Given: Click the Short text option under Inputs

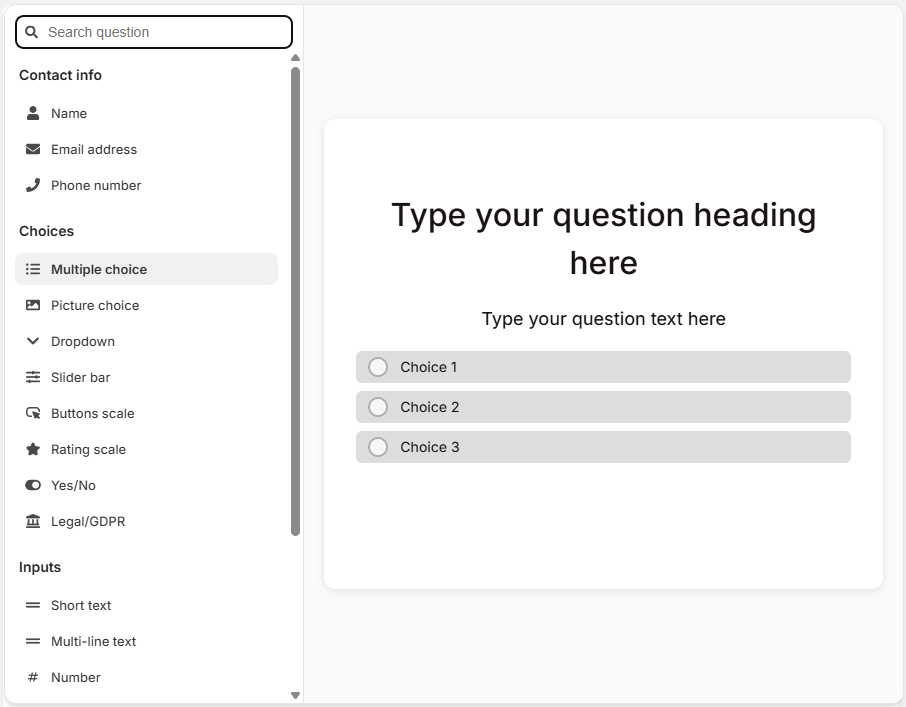Looking at the screenshot, I should (x=81, y=605).
